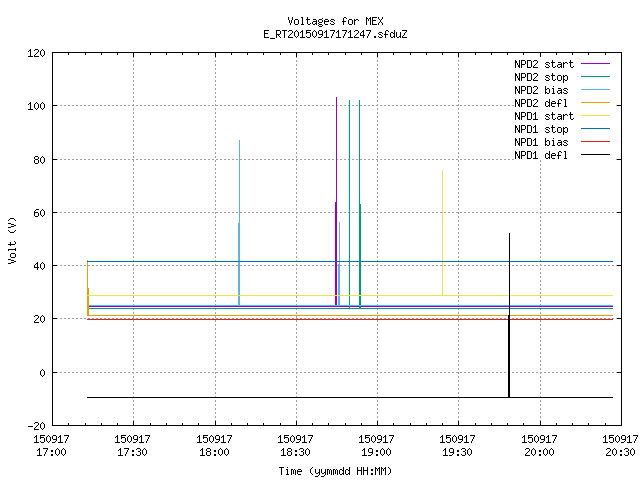Click the x-axis tick label 20:00
Viewport: 640px width, 480px height.
(x=539, y=452)
